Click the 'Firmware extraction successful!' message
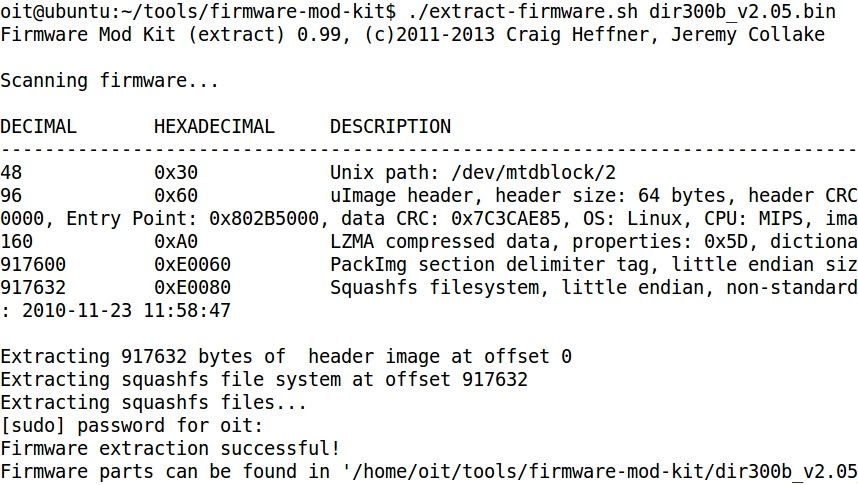Screen dimensions: 858x485 coord(170,448)
